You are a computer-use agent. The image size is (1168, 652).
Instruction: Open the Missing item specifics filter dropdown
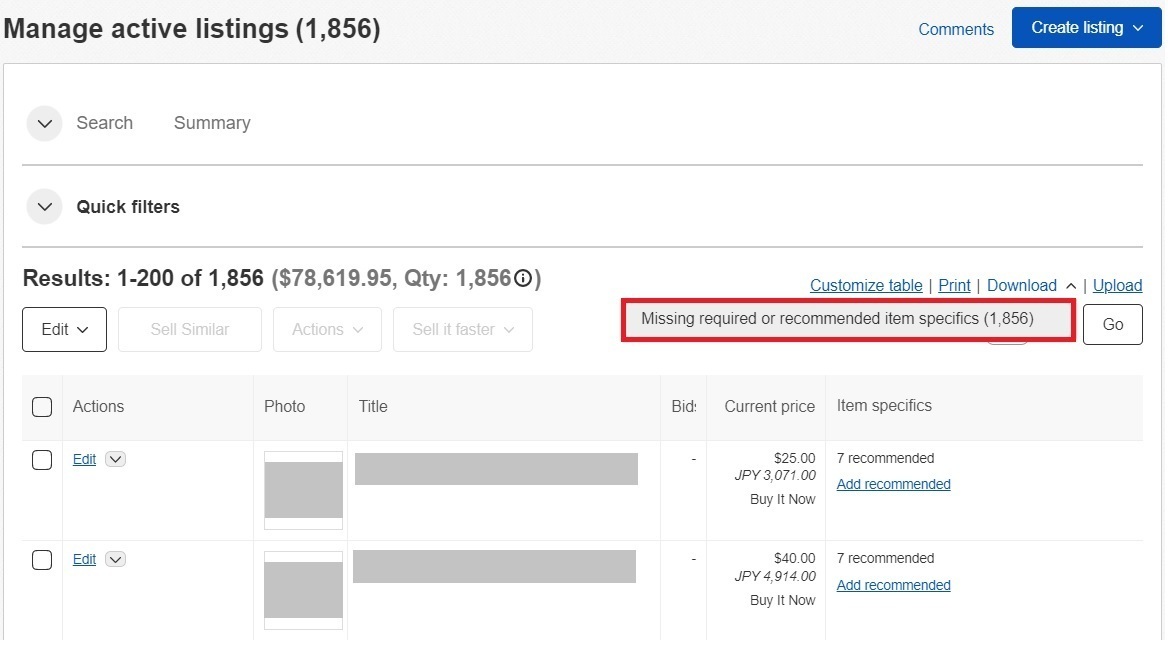pos(847,320)
